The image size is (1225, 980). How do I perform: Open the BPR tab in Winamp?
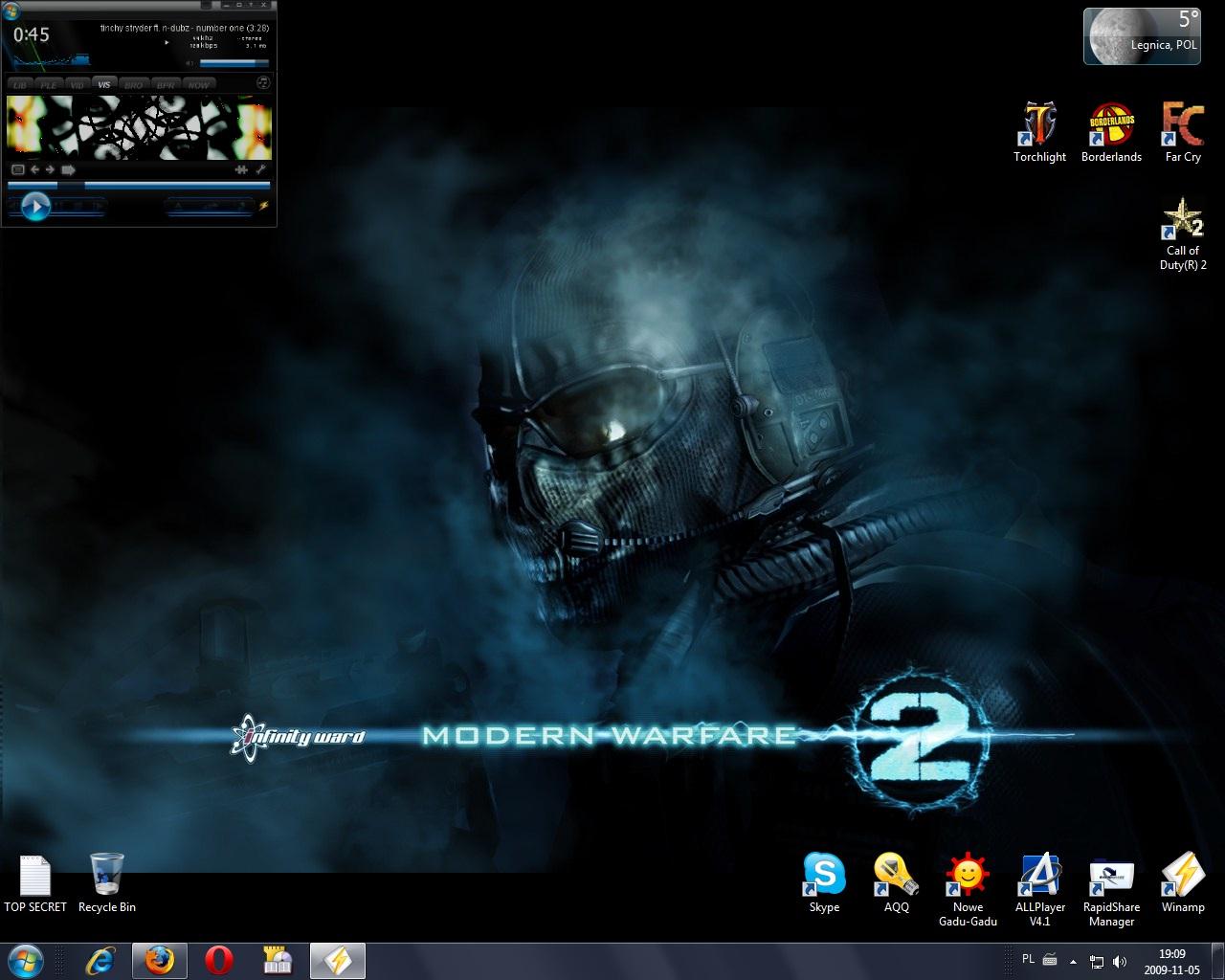[x=166, y=85]
